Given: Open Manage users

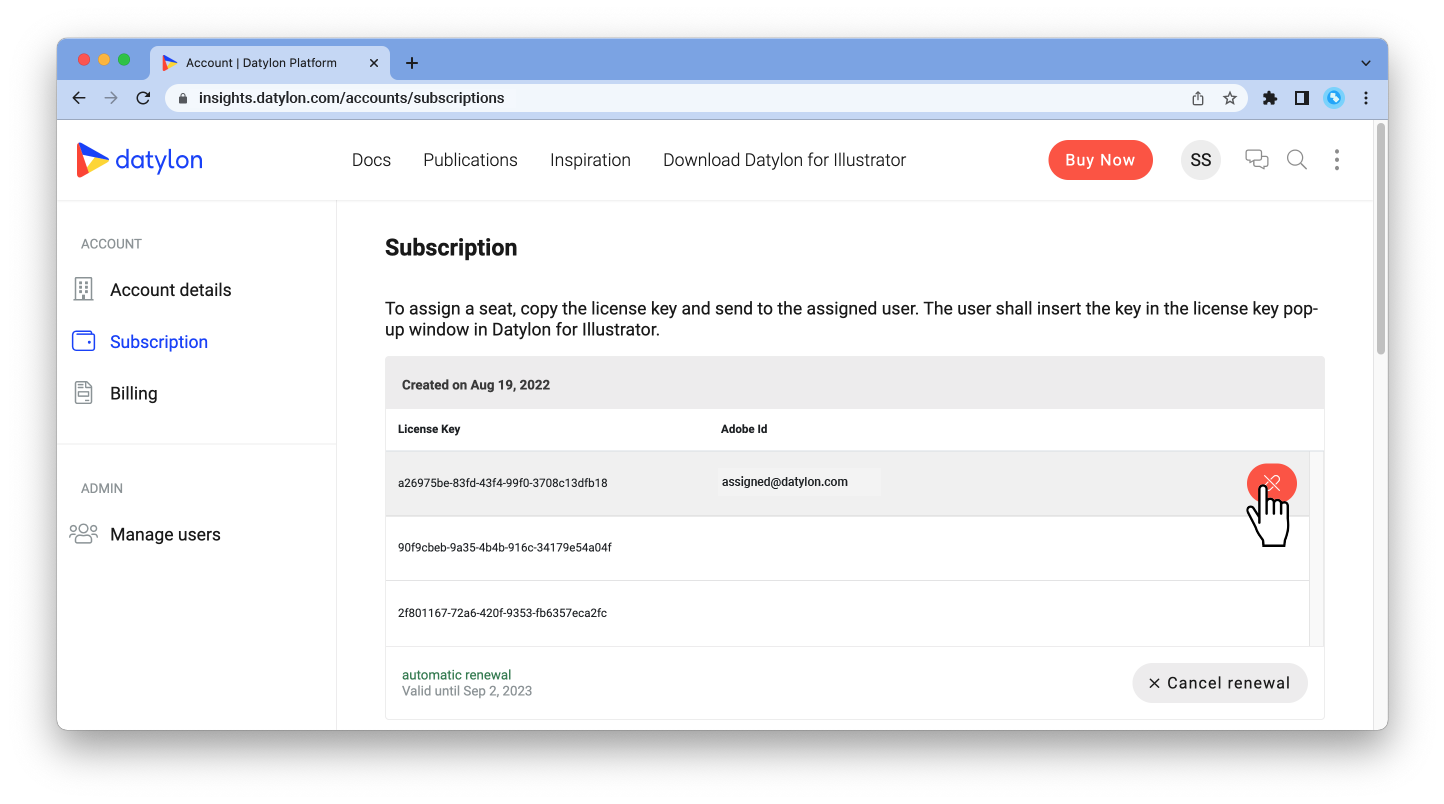Looking at the screenshot, I should click(x=165, y=535).
